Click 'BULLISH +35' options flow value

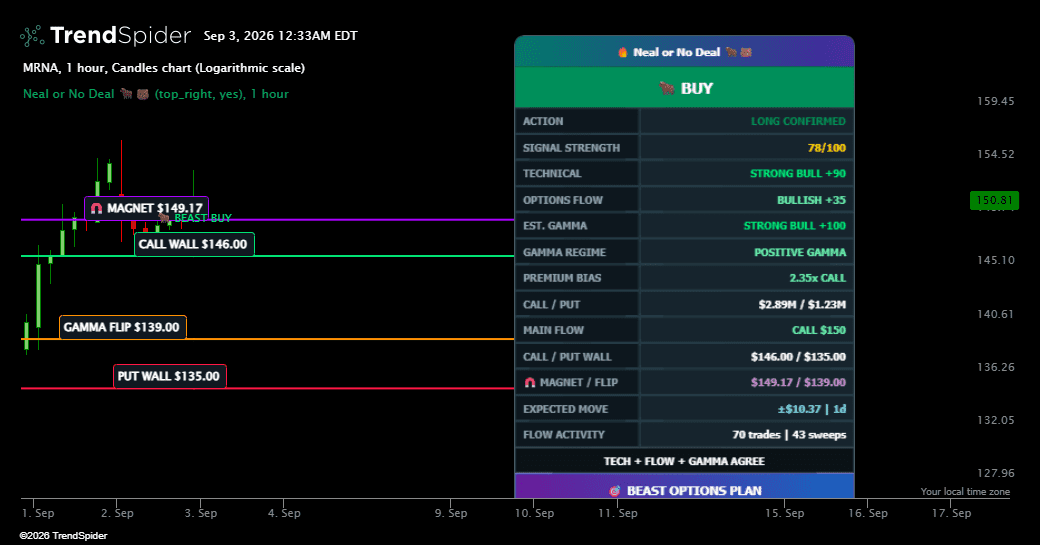tap(811, 200)
